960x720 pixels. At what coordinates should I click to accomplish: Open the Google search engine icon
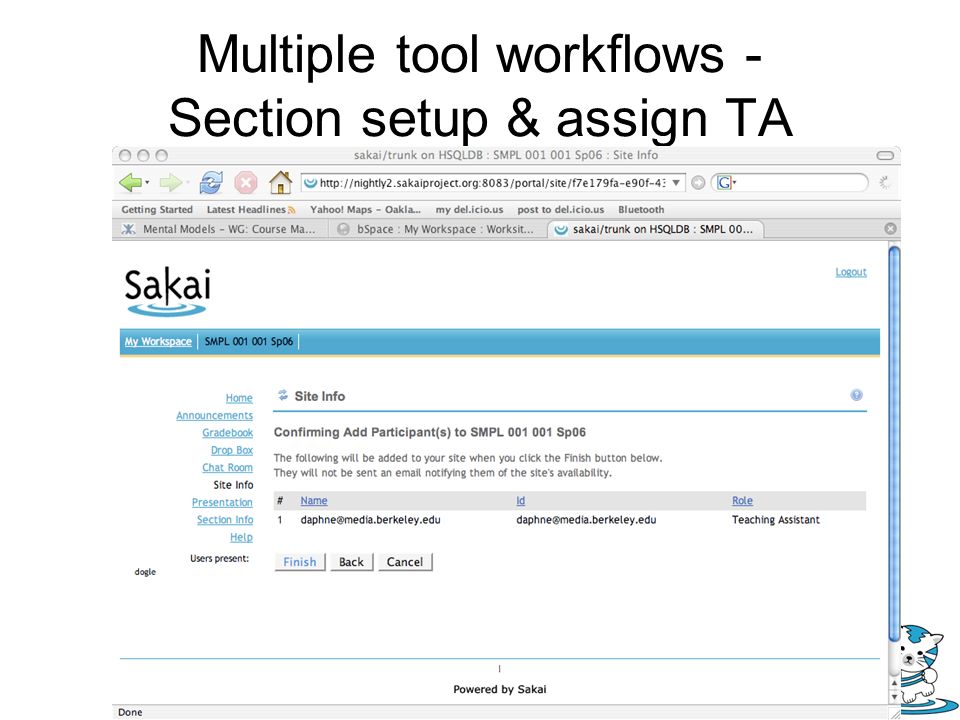coord(724,182)
